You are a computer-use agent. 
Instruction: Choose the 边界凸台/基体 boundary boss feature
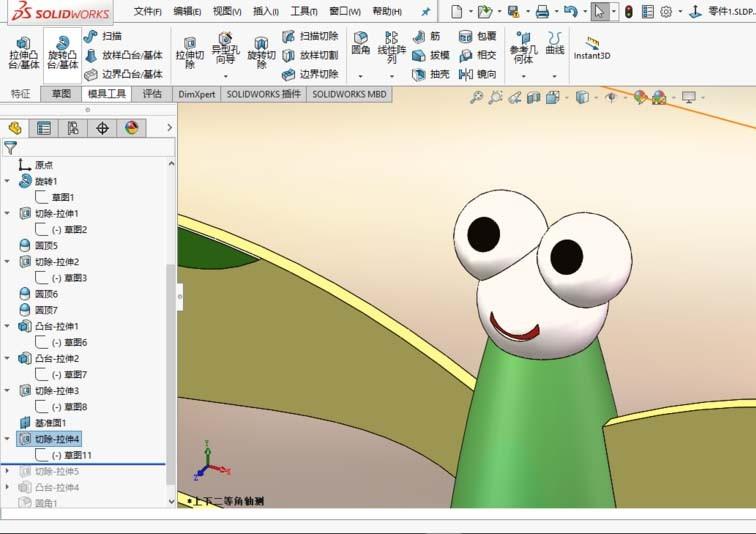point(123,74)
